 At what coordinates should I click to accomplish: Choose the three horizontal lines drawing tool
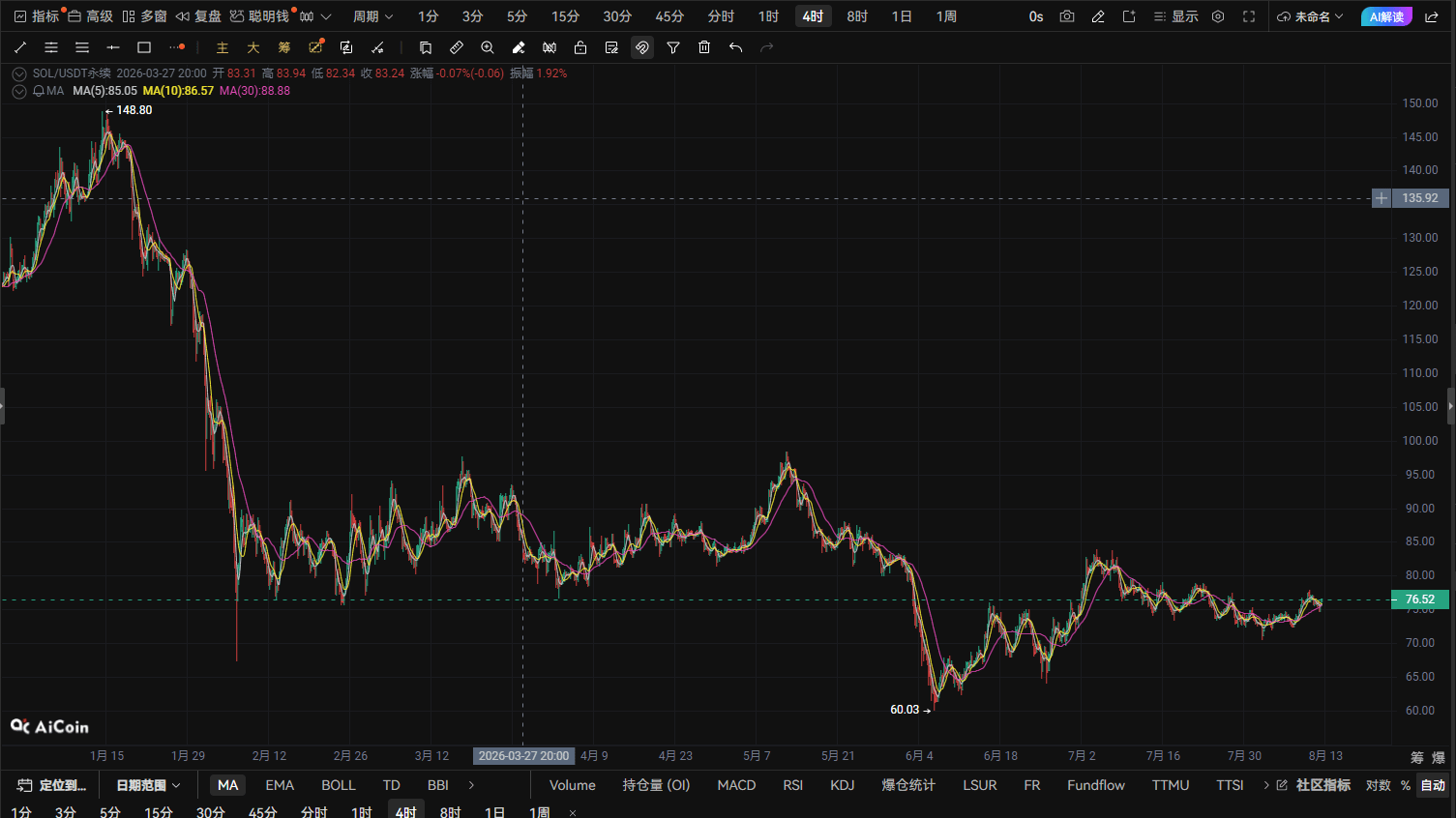pyautogui.click(x=82, y=47)
